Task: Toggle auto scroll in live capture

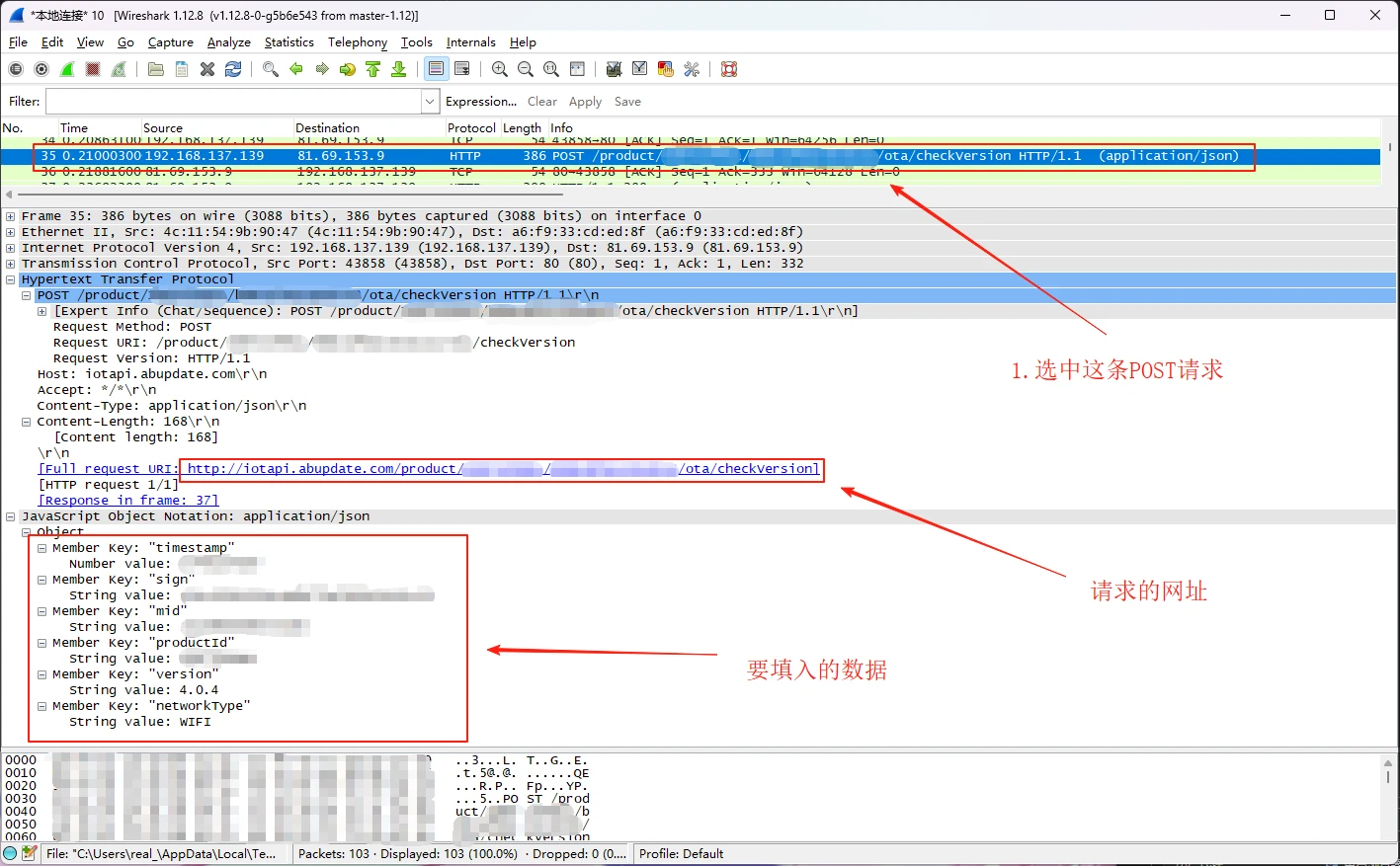Action: point(461,69)
